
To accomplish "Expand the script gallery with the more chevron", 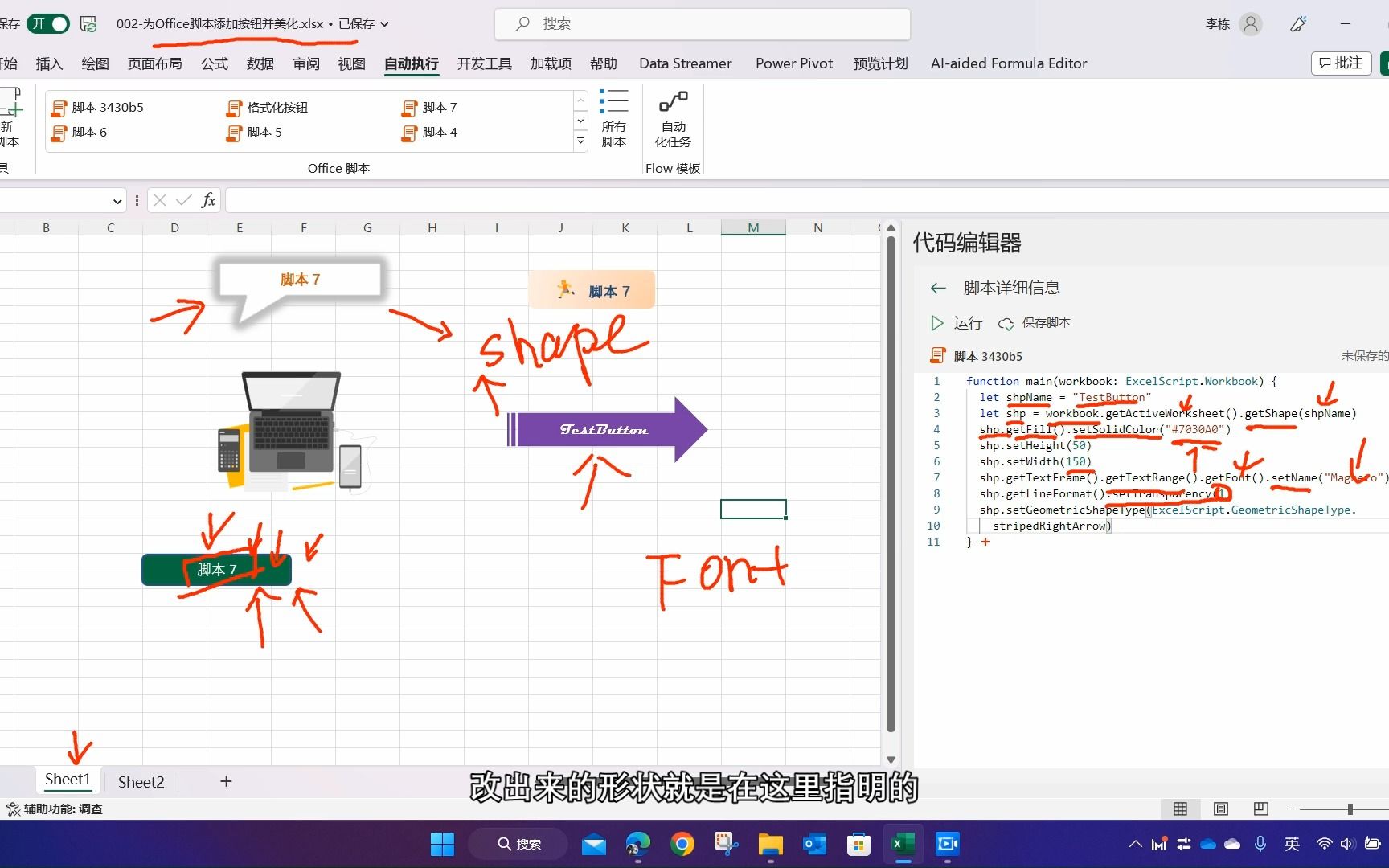I will (x=580, y=141).
